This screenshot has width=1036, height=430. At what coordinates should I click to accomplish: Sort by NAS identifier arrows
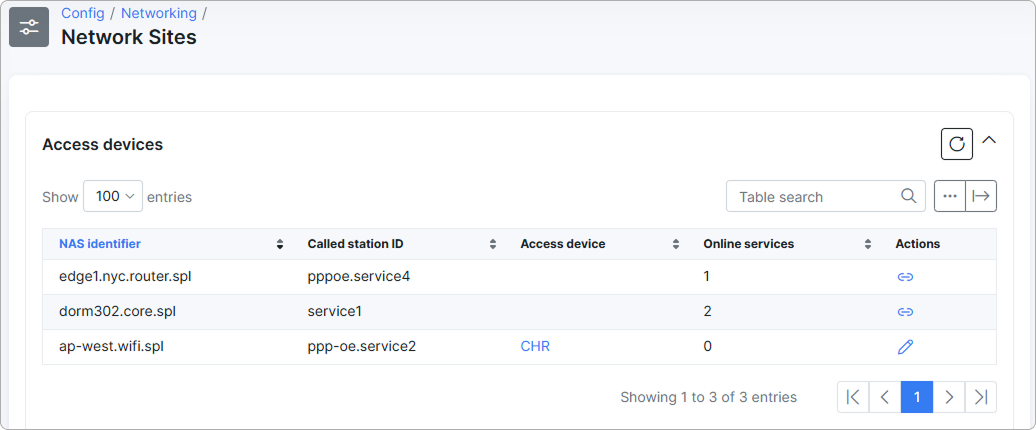(x=280, y=244)
